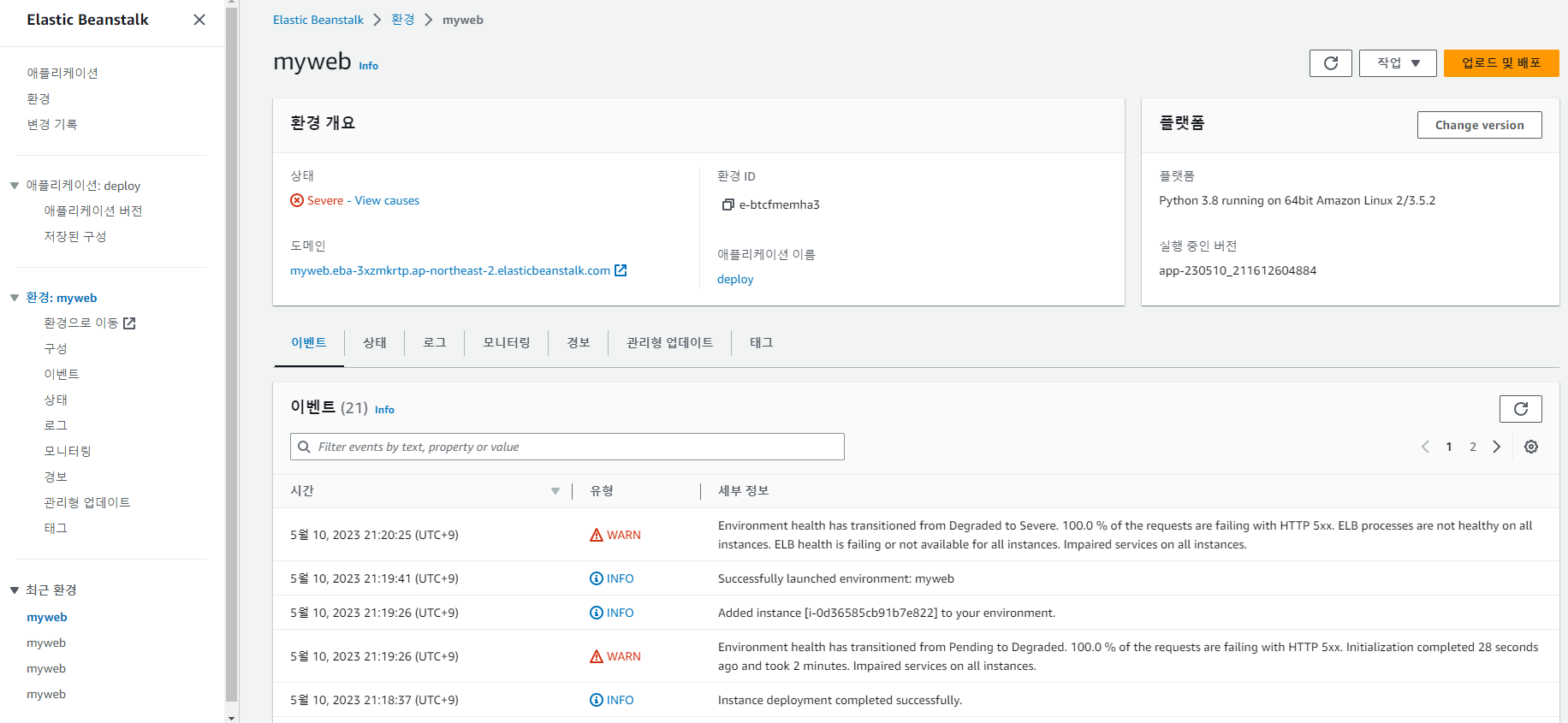Image resolution: width=1568 pixels, height=723 pixels.
Task: Click INFO icon for deployment completed event
Action: click(x=597, y=700)
